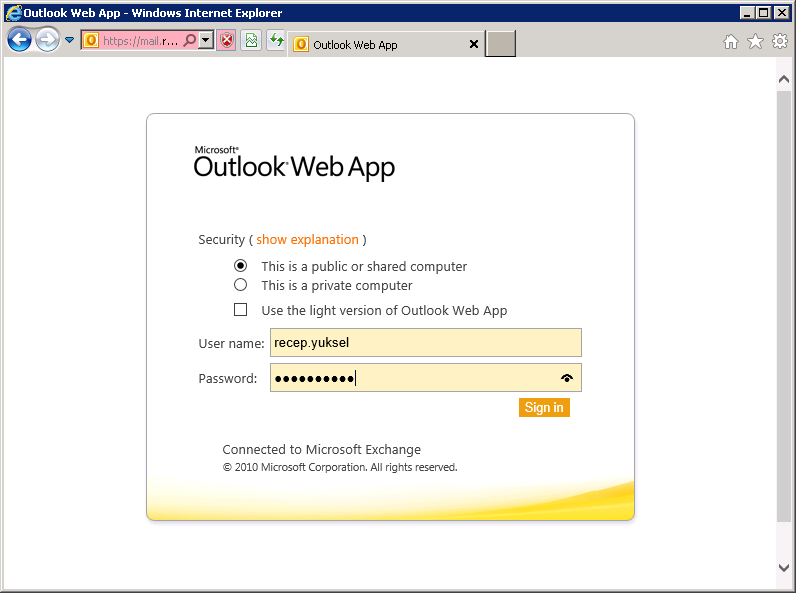Open recent pages dropdown next to Forward

pyautogui.click(x=70, y=40)
